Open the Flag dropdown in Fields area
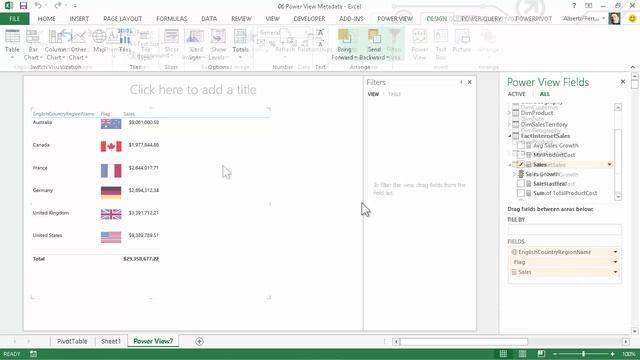 point(615,262)
